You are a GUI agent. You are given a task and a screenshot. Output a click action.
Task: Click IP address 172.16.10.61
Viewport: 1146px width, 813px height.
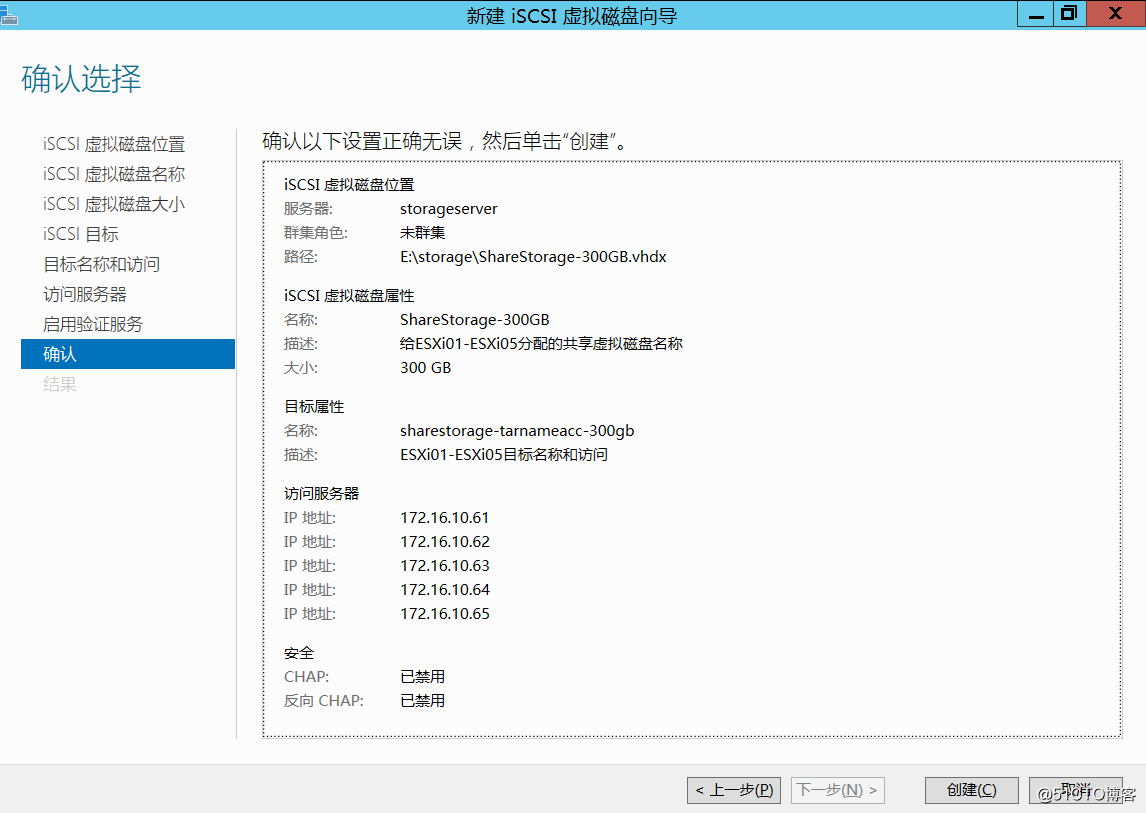coord(444,518)
